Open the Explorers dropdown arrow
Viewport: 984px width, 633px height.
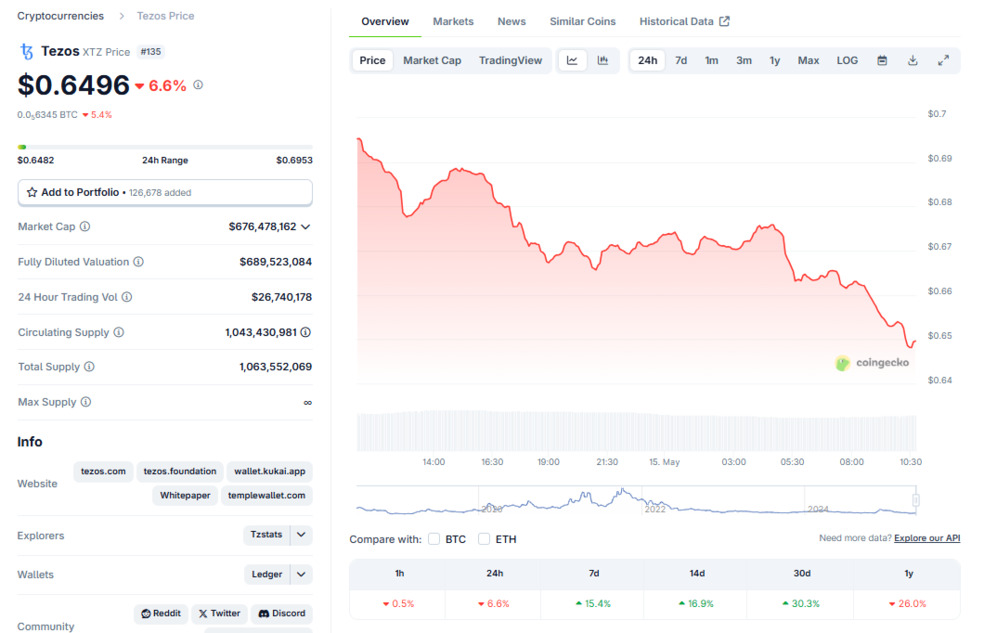point(301,535)
